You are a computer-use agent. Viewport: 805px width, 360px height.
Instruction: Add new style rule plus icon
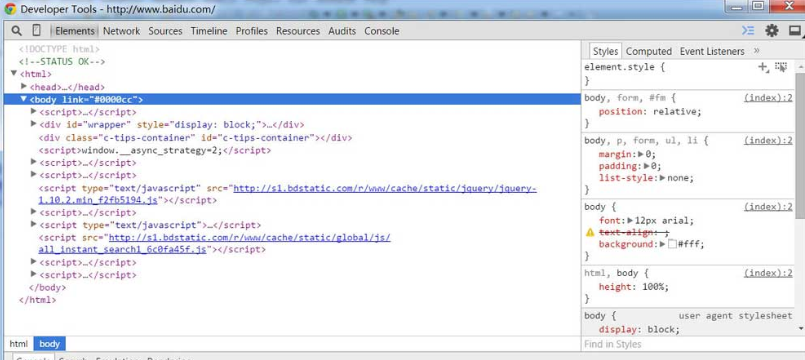point(763,67)
